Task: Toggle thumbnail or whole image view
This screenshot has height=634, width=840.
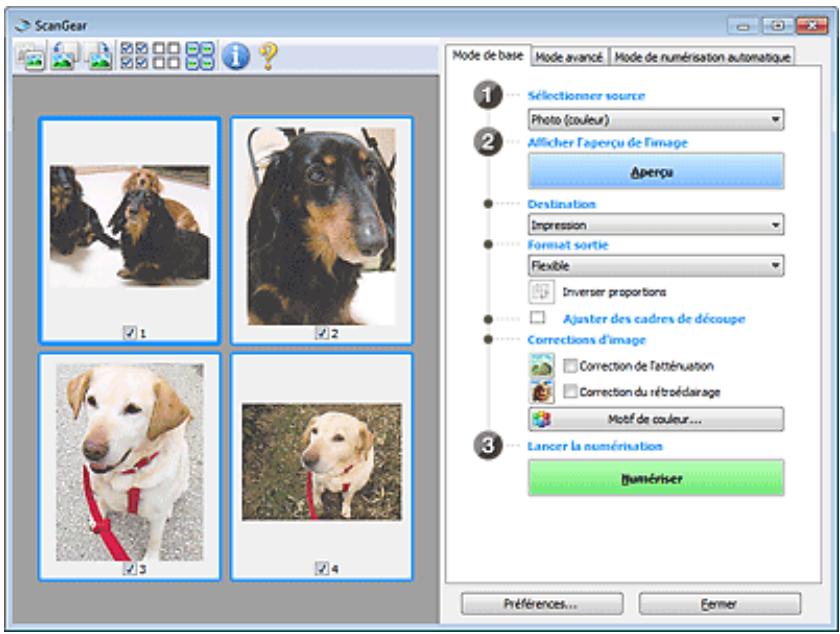Action: [x=31, y=56]
